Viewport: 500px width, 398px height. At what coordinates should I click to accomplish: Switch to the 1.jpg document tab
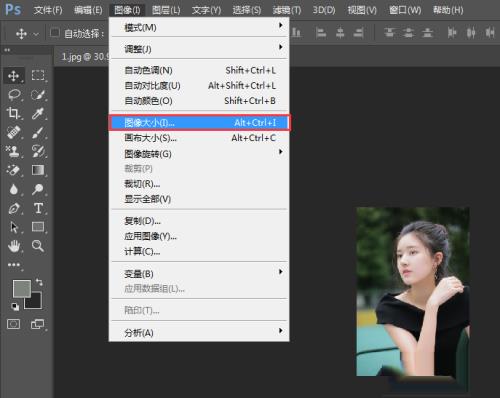(x=82, y=57)
